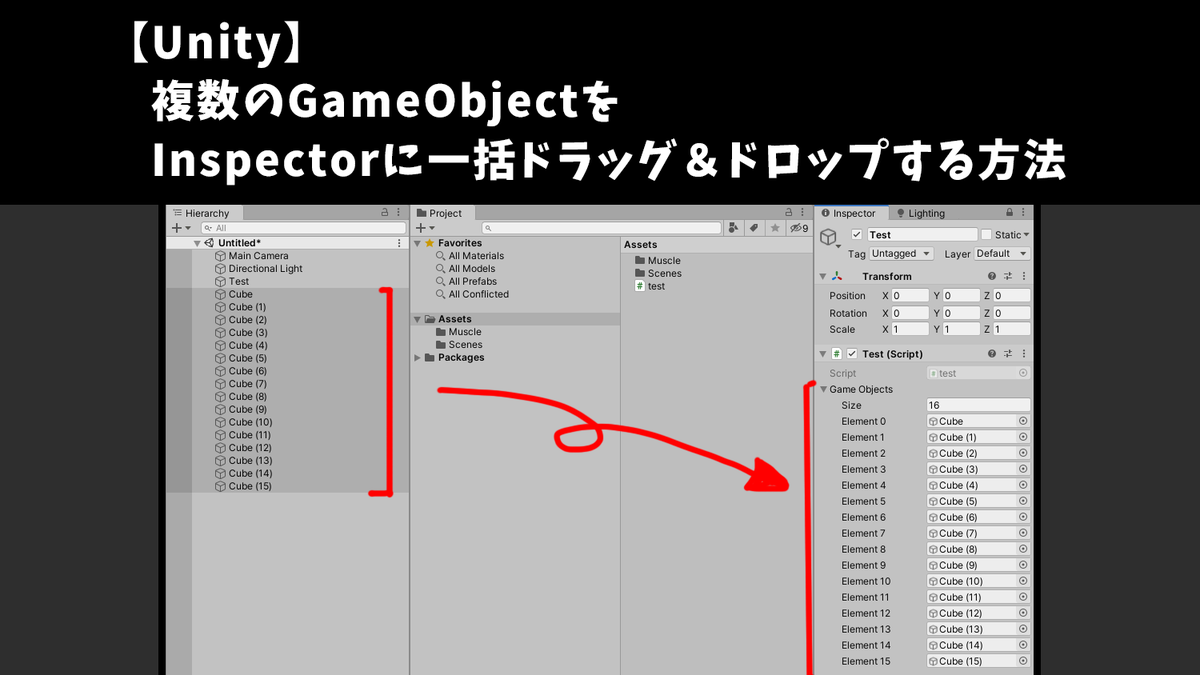Open the Transform help documentation icon

coord(992,276)
